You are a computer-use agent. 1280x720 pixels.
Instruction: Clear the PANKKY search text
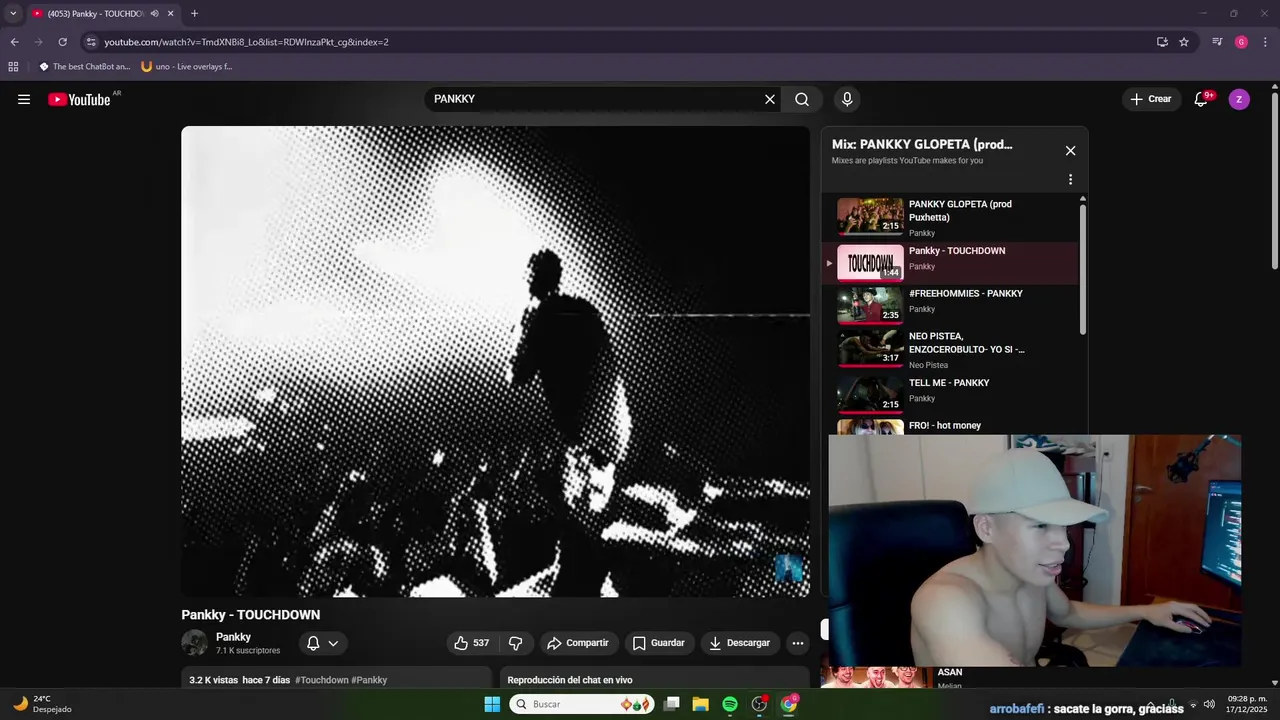(770, 99)
